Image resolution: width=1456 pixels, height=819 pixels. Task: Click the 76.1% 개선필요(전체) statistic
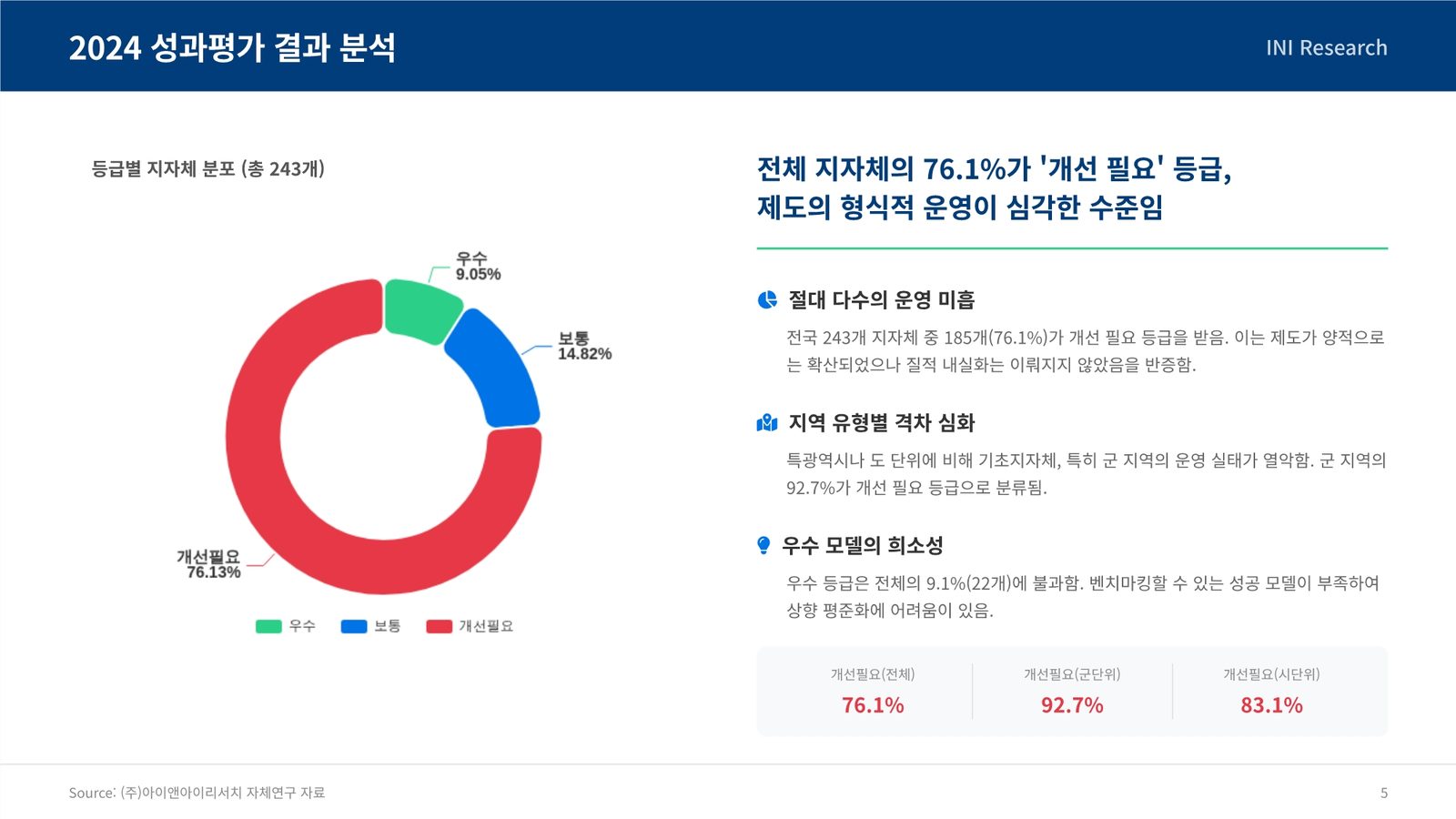tap(873, 705)
